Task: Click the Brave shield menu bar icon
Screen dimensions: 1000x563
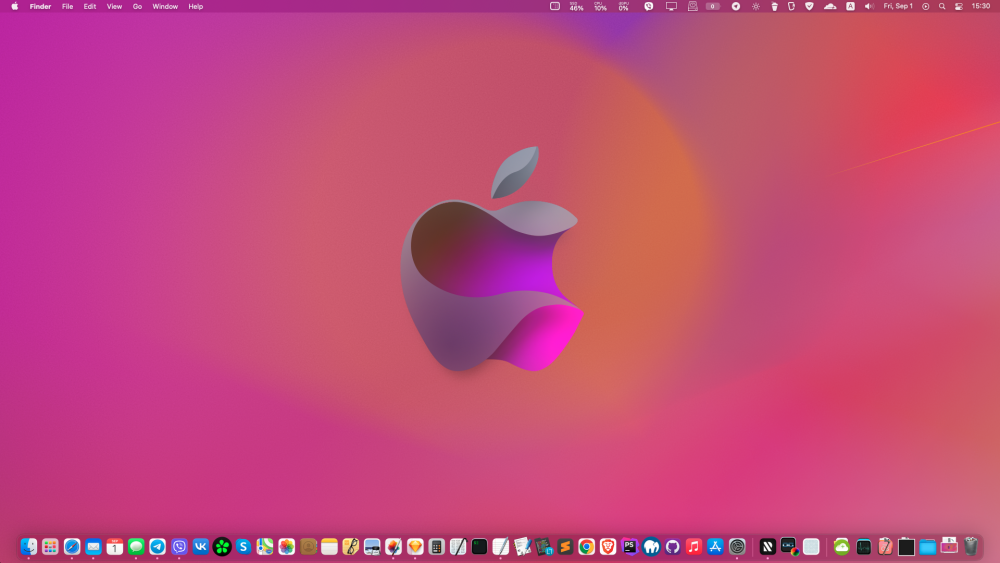Action: pyautogui.click(x=809, y=6)
